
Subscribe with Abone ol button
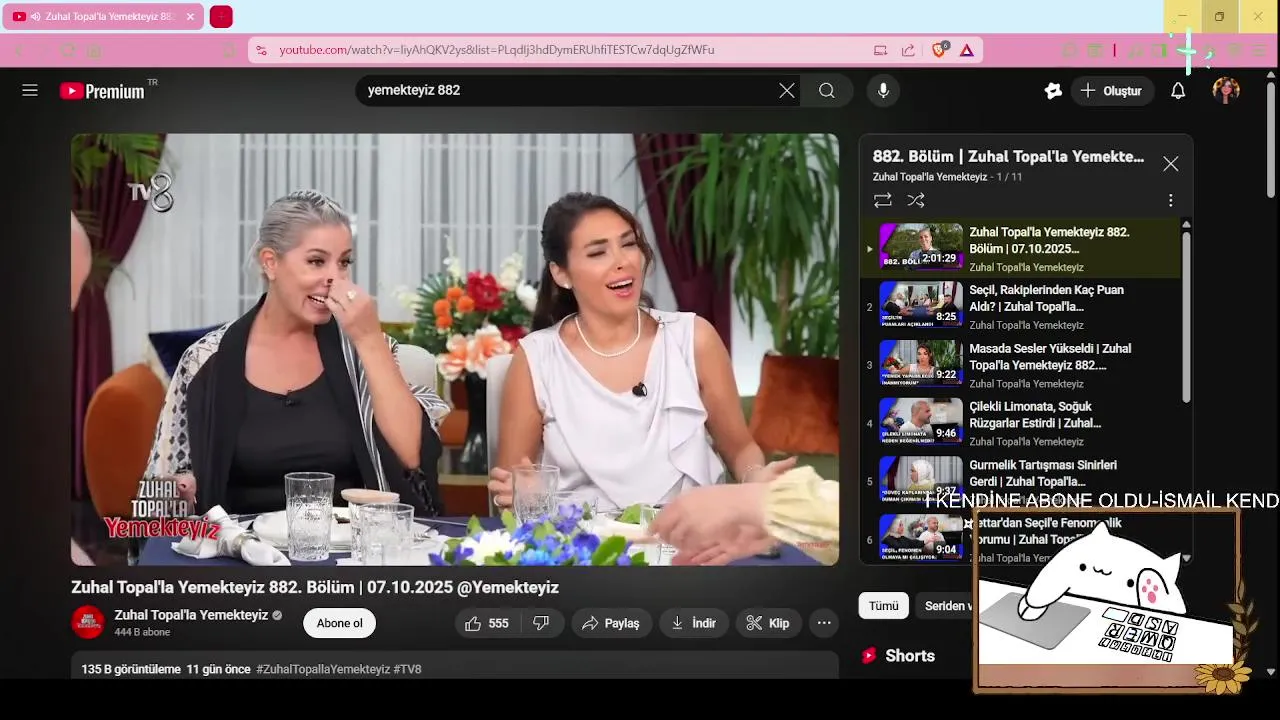tap(339, 623)
